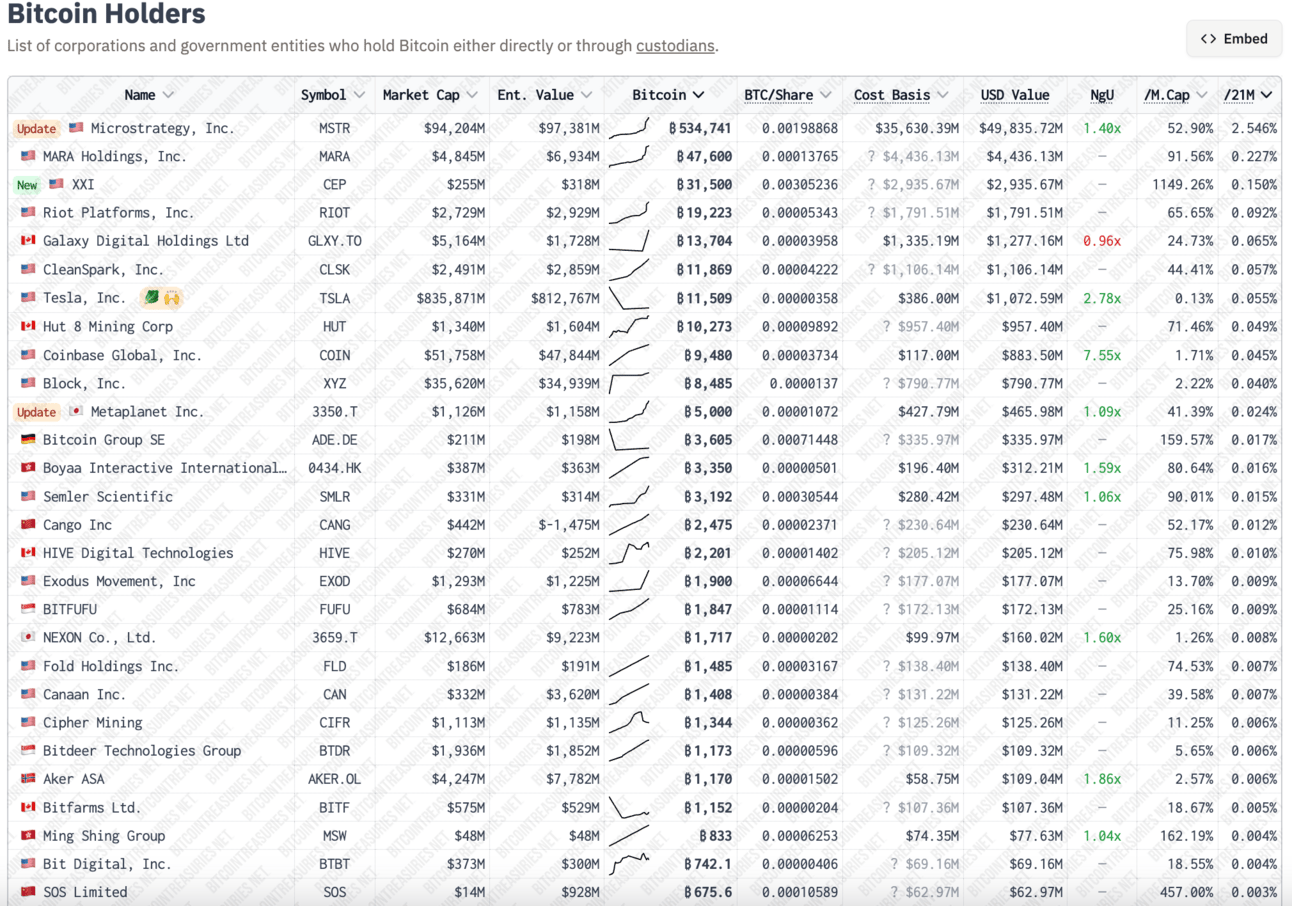
Task: Click the US flag beside XXI
Action: [56, 185]
